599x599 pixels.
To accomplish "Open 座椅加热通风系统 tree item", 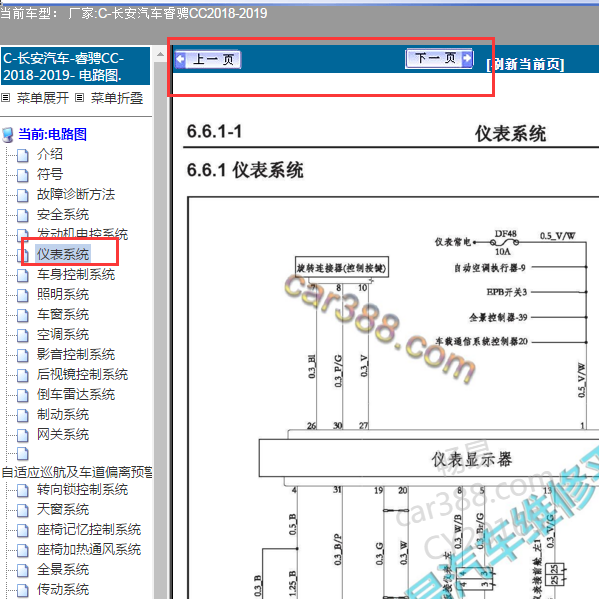I will click(89, 549).
